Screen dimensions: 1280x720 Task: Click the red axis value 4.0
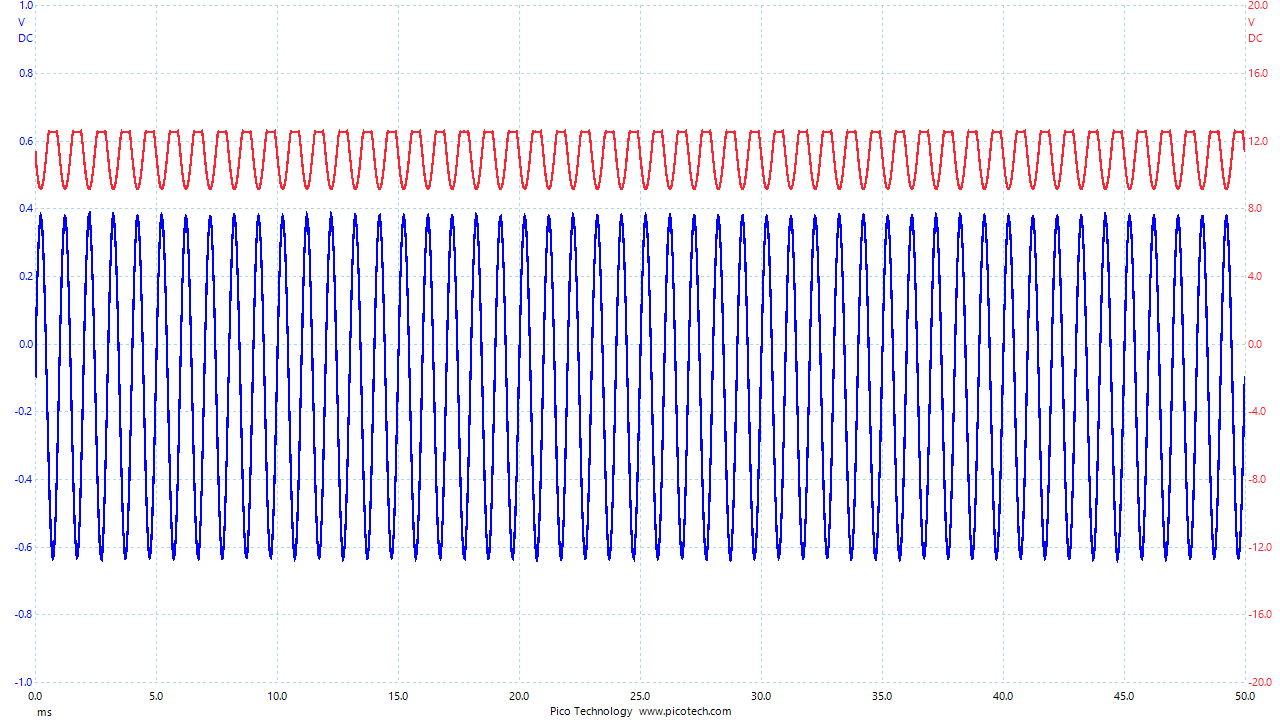(1255, 277)
